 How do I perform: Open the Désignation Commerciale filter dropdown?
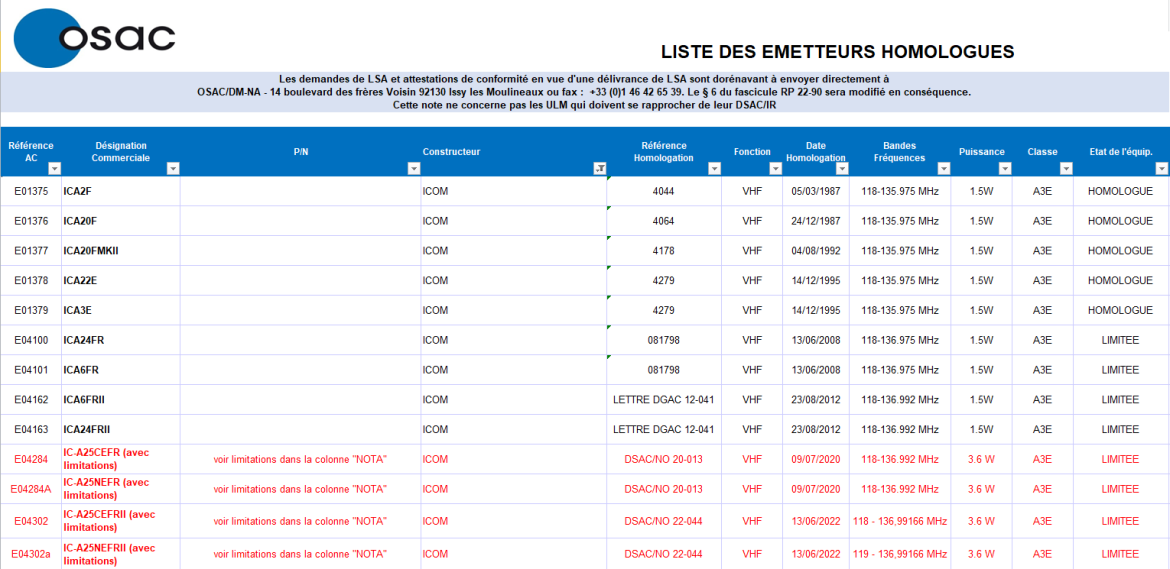173,169
